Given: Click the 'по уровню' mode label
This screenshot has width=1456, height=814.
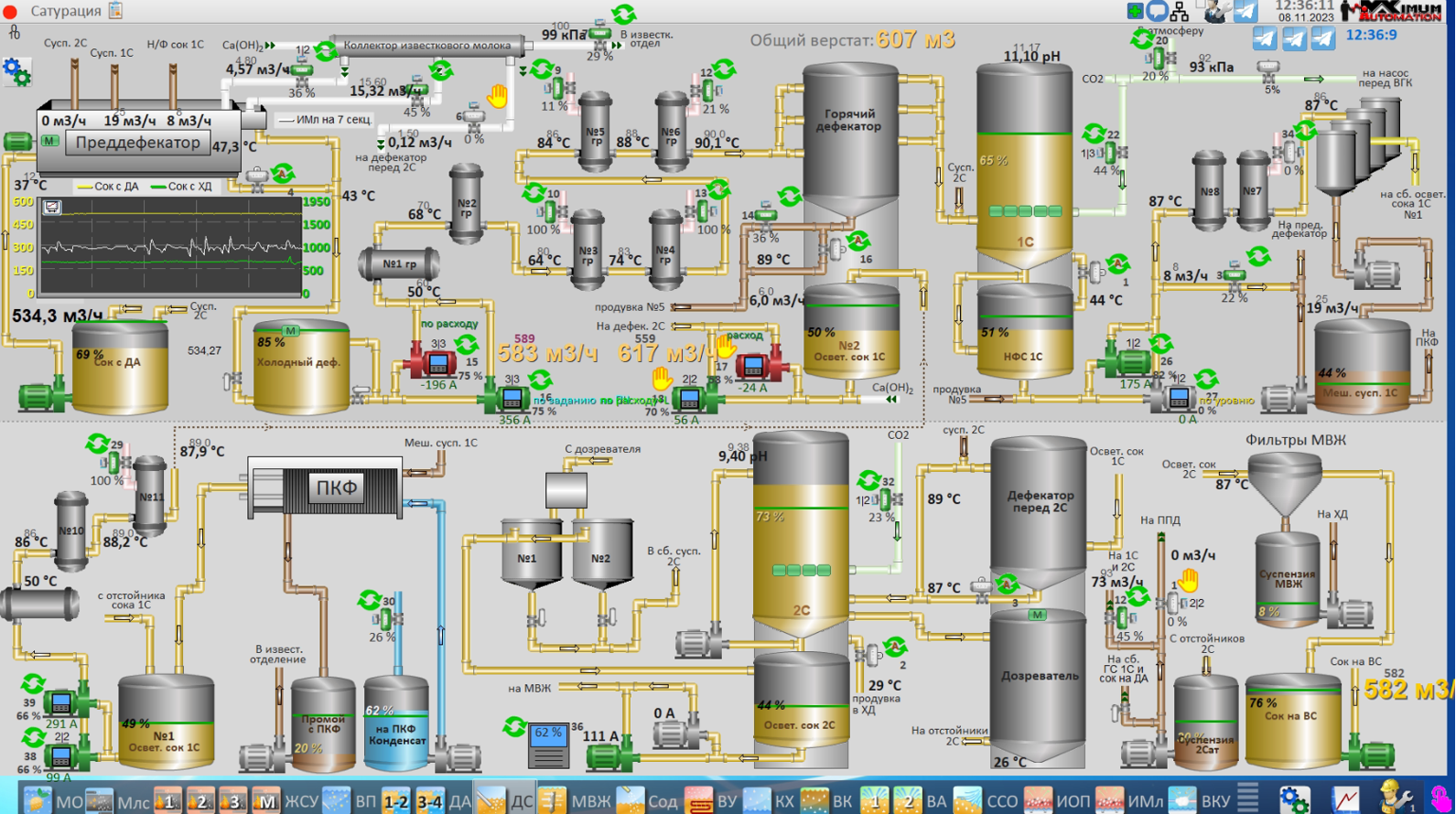Looking at the screenshot, I should pos(1226,401).
